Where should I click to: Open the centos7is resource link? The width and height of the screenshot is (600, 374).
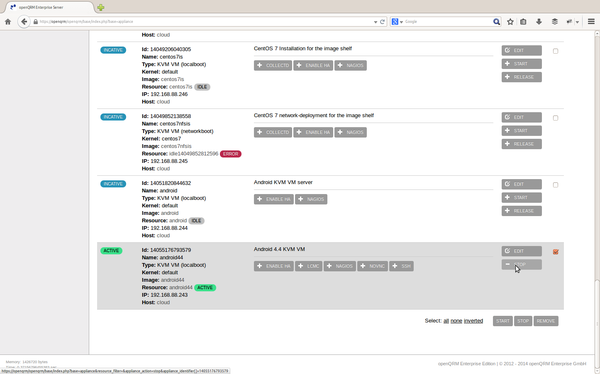pos(181,87)
